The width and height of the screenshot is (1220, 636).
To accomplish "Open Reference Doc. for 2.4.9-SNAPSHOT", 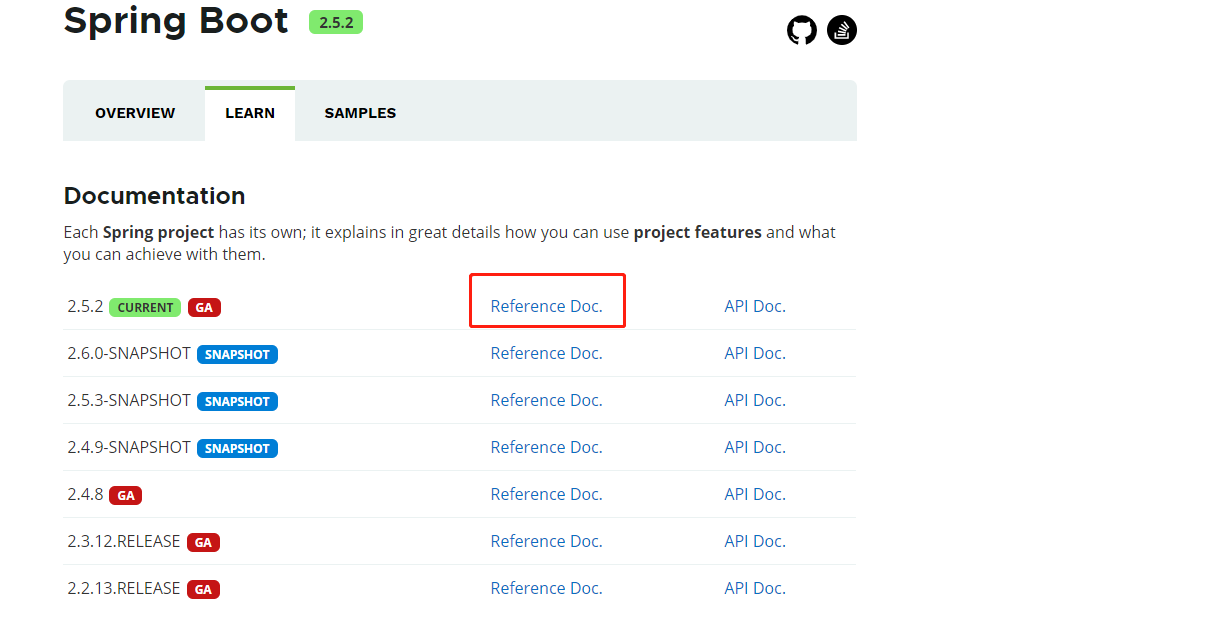I will point(546,447).
